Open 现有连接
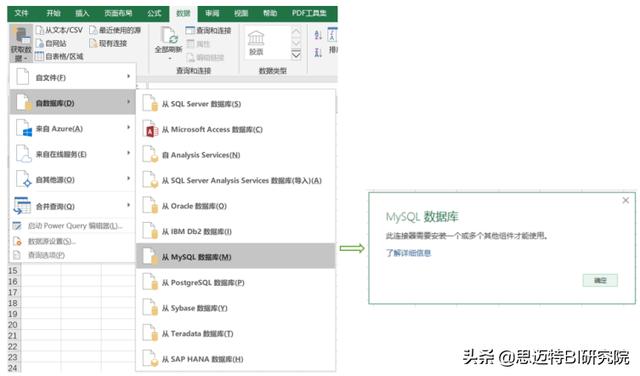This screenshot has height=376, width=640. [x=108, y=43]
